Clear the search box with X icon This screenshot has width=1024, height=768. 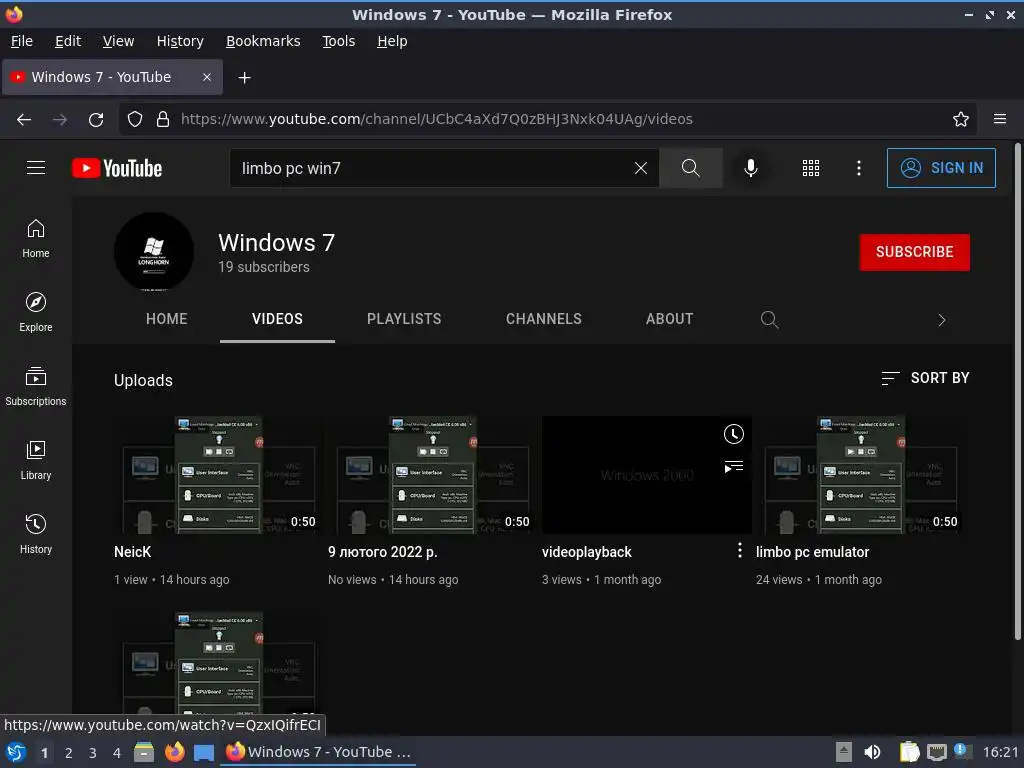(x=641, y=168)
